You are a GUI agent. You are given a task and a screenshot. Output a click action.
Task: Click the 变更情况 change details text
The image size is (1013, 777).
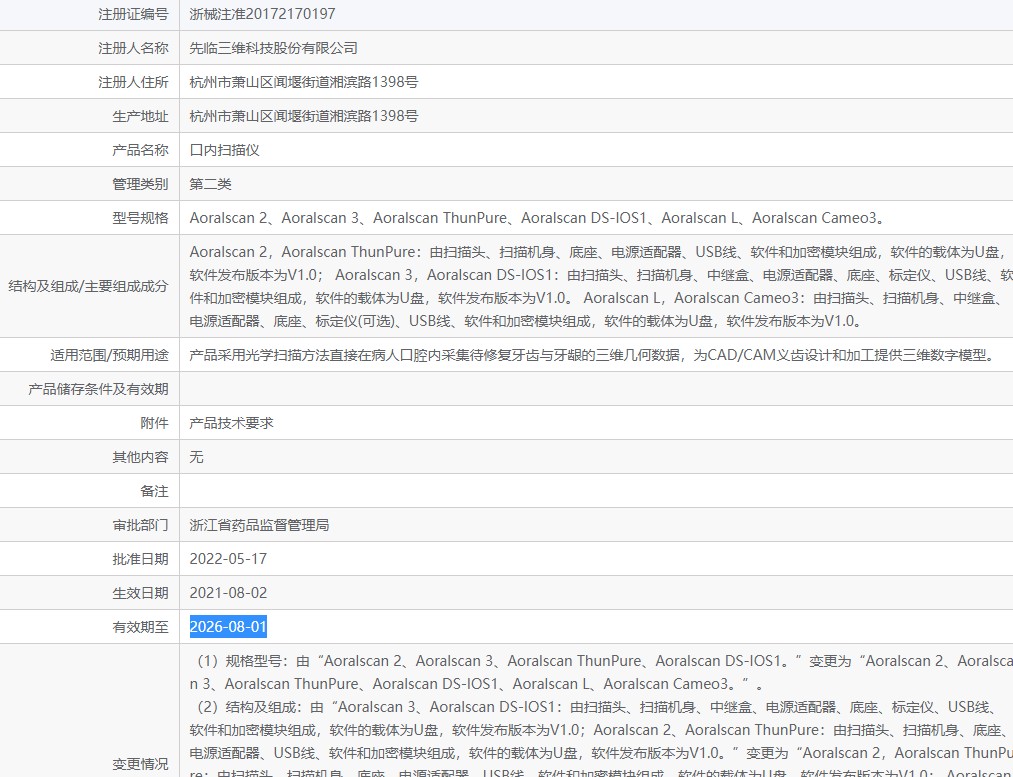click(x=601, y=714)
